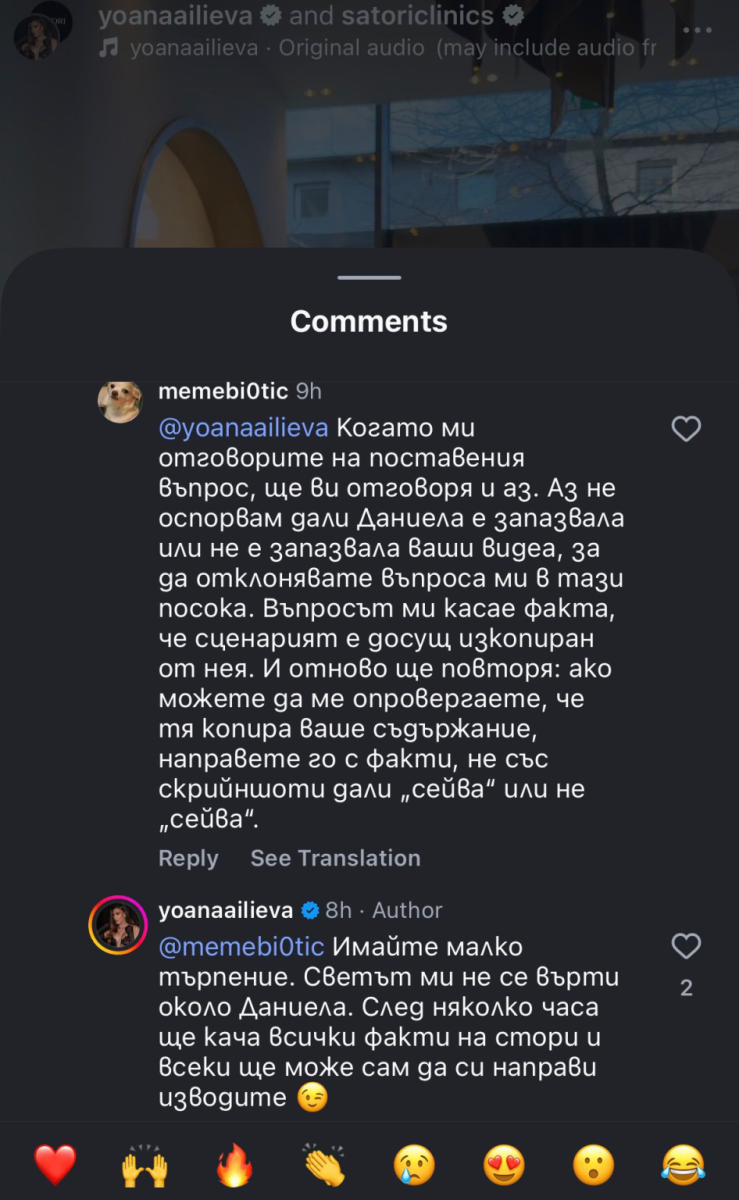
Task: React with the heart-eyes emoji
Action: (501, 1163)
